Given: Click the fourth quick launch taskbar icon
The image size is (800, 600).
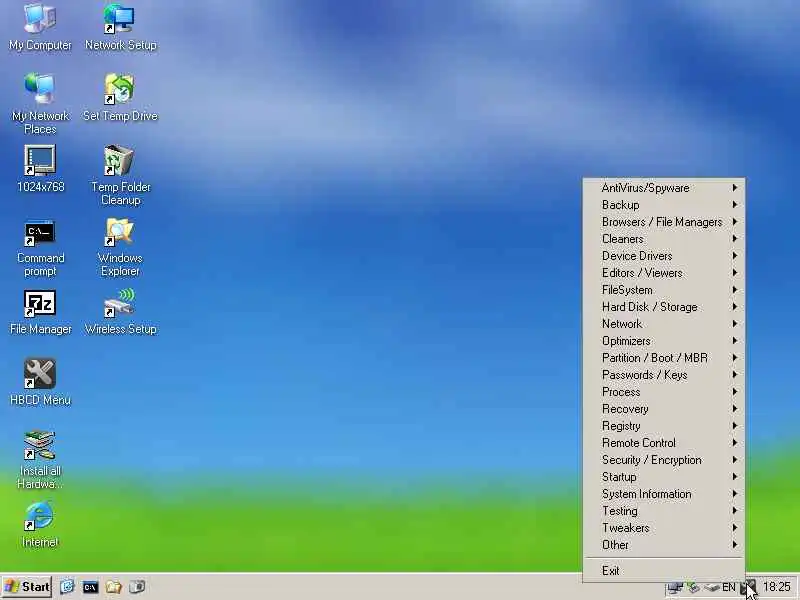Looking at the screenshot, I should pyautogui.click(x=137, y=587).
